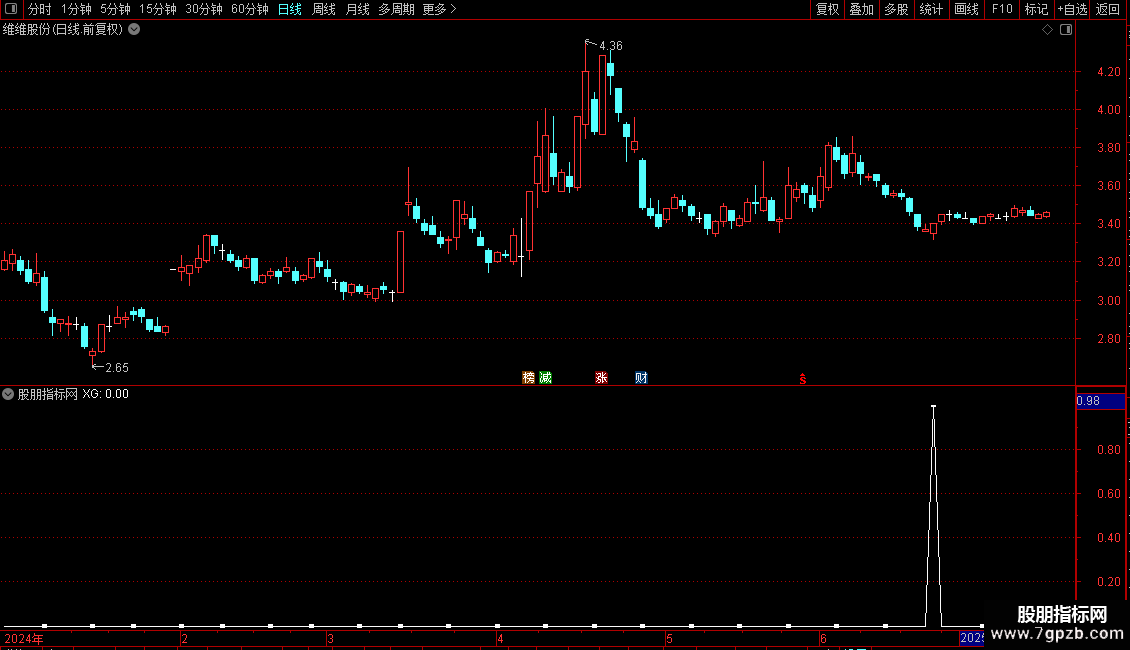This screenshot has width=1130, height=650.
Task: Click the 返回 back button
Action: pos(1108,9)
